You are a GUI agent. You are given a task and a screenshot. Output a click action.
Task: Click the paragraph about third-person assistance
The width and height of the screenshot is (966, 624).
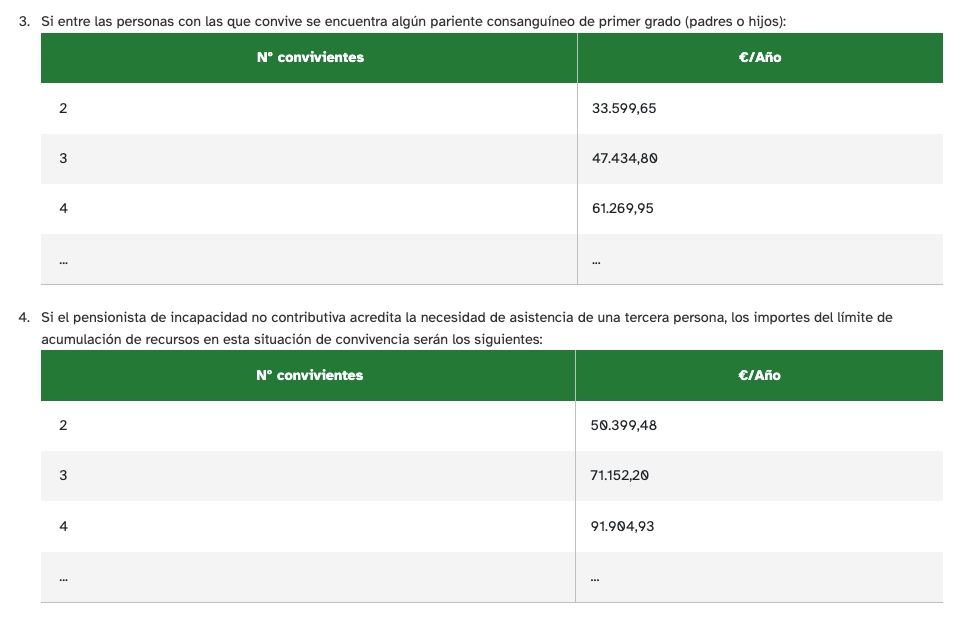coord(467,328)
